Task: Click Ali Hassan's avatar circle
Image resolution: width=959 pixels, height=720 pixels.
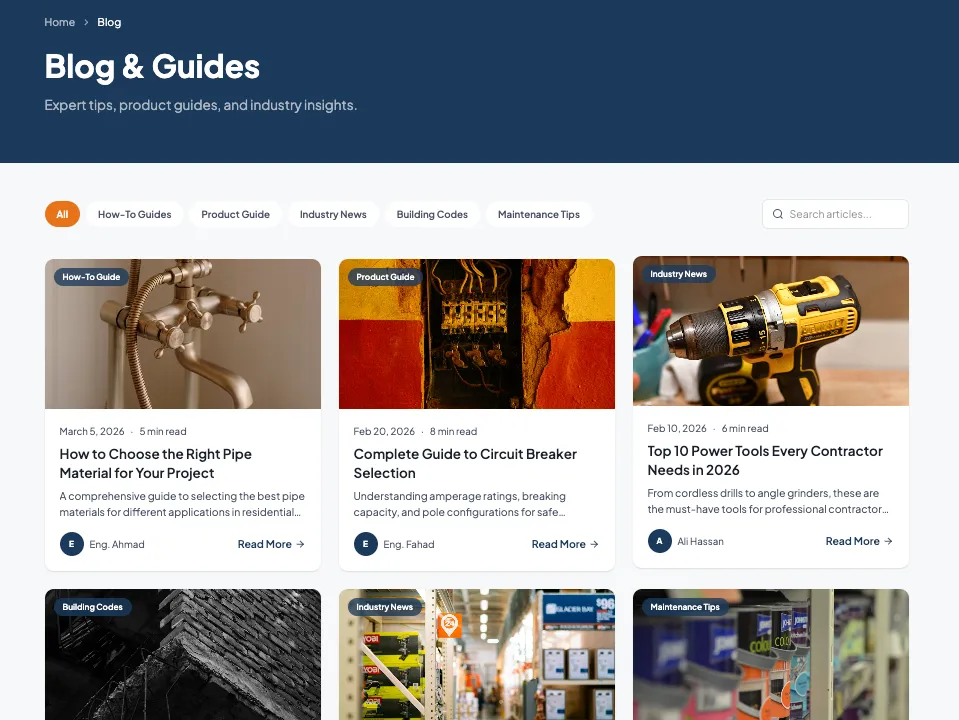Action: pyautogui.click(x=659, y=541)
